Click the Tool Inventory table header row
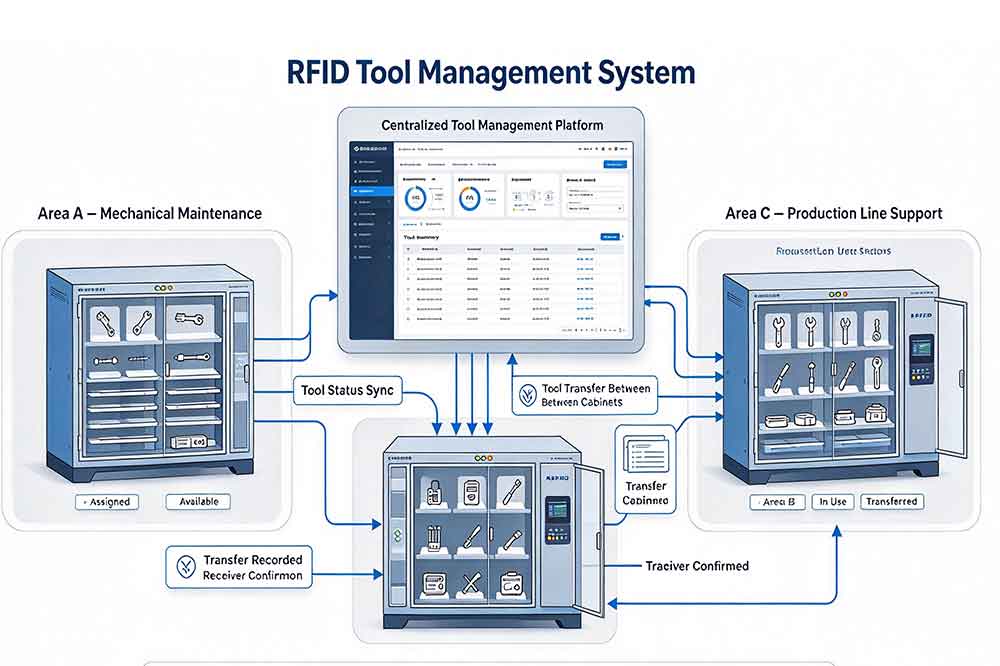 click(513, 249)
